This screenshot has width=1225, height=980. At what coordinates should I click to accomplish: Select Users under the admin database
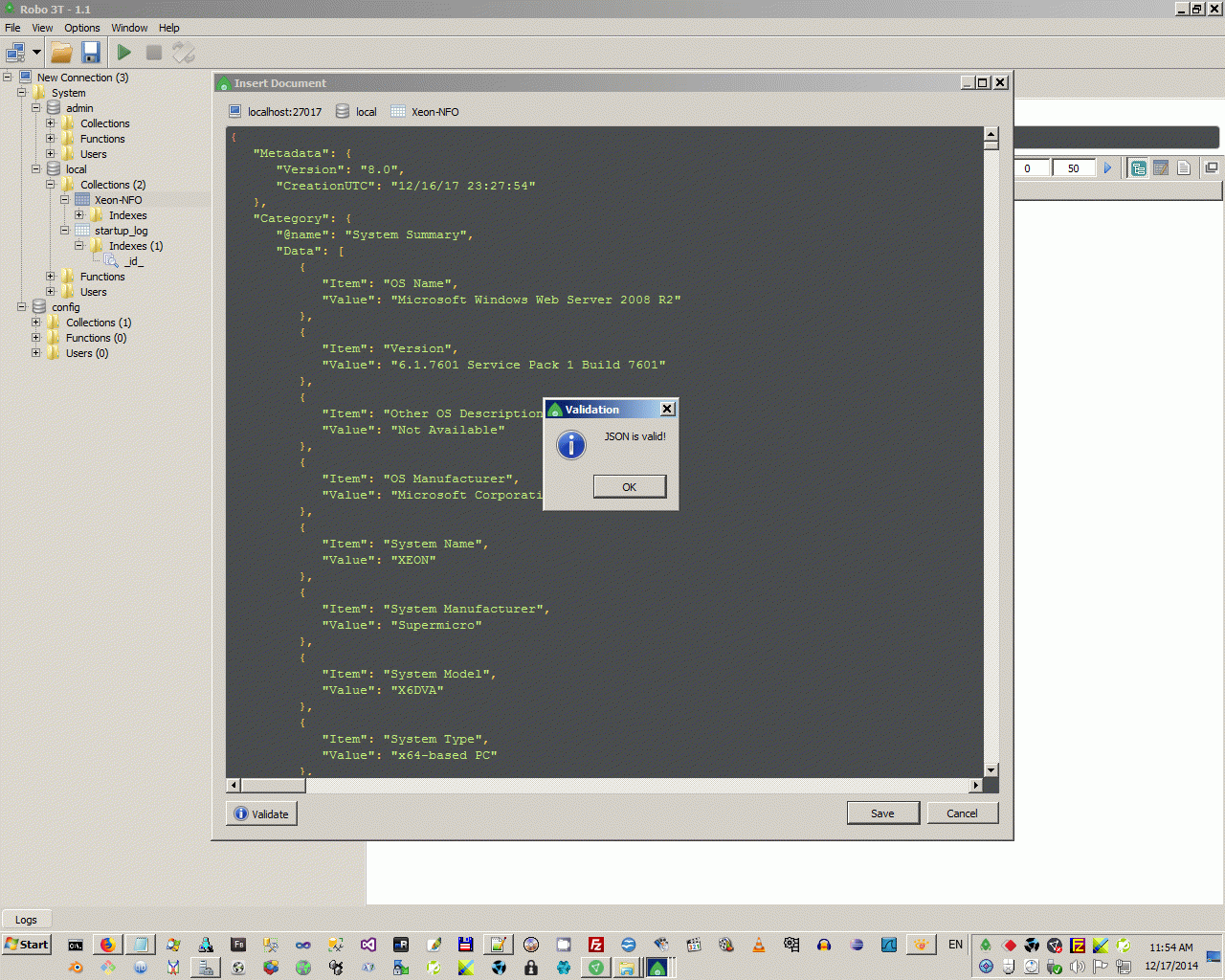93,154
